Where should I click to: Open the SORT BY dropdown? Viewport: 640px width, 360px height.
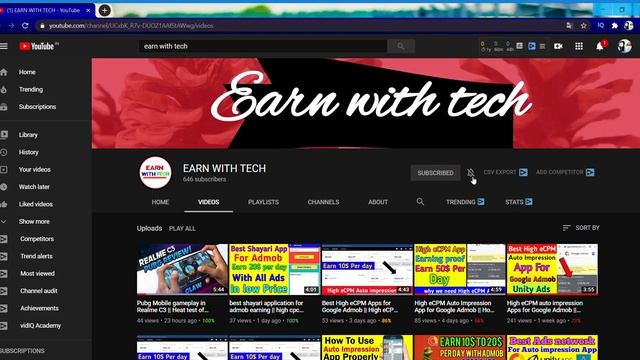point(581,228)
